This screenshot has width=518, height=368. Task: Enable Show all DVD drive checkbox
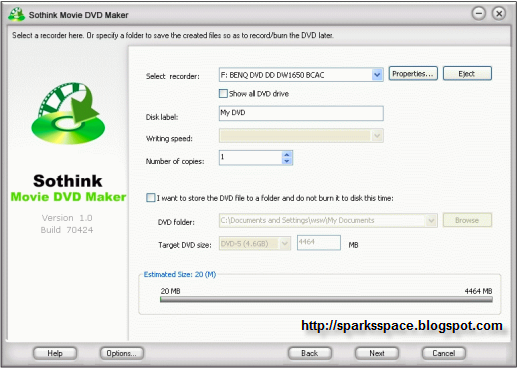coord(223,94)
